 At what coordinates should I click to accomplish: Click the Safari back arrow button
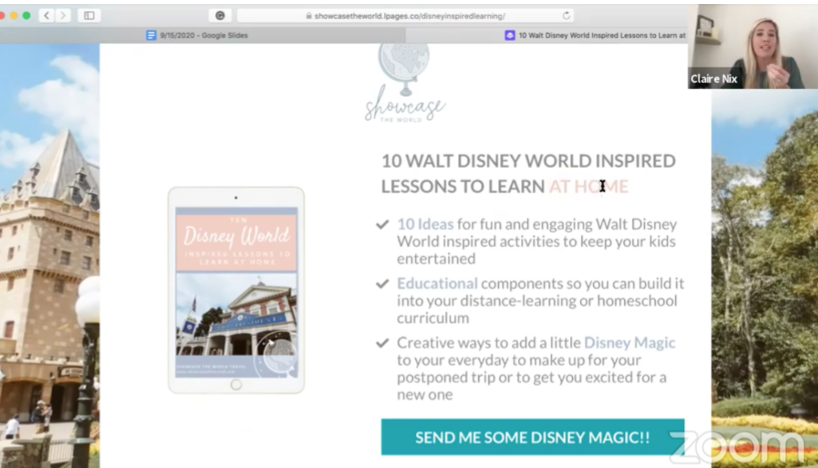(x=46, y=16)
